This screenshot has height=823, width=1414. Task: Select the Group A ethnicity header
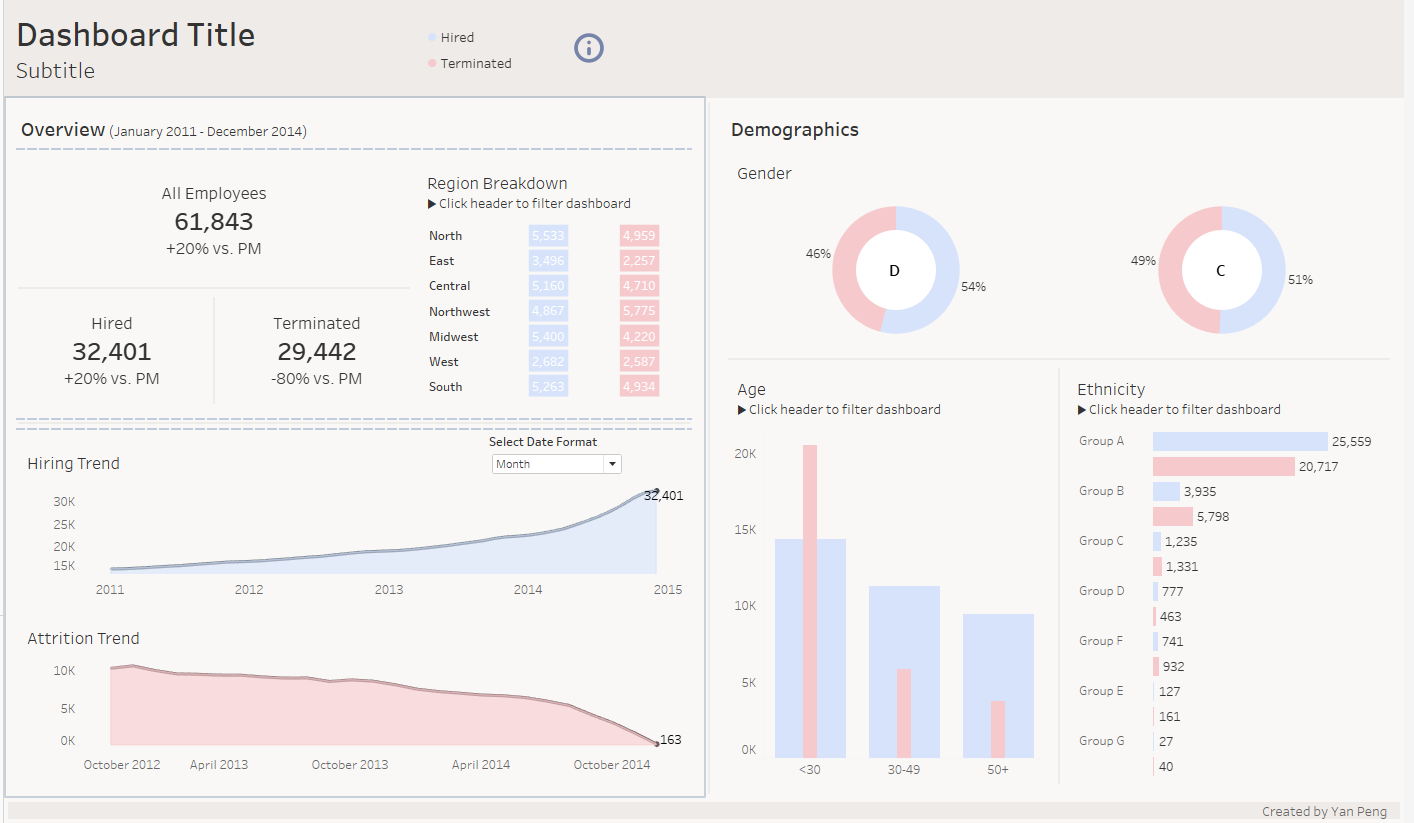pyautogui.click(x=1102, y=441)
